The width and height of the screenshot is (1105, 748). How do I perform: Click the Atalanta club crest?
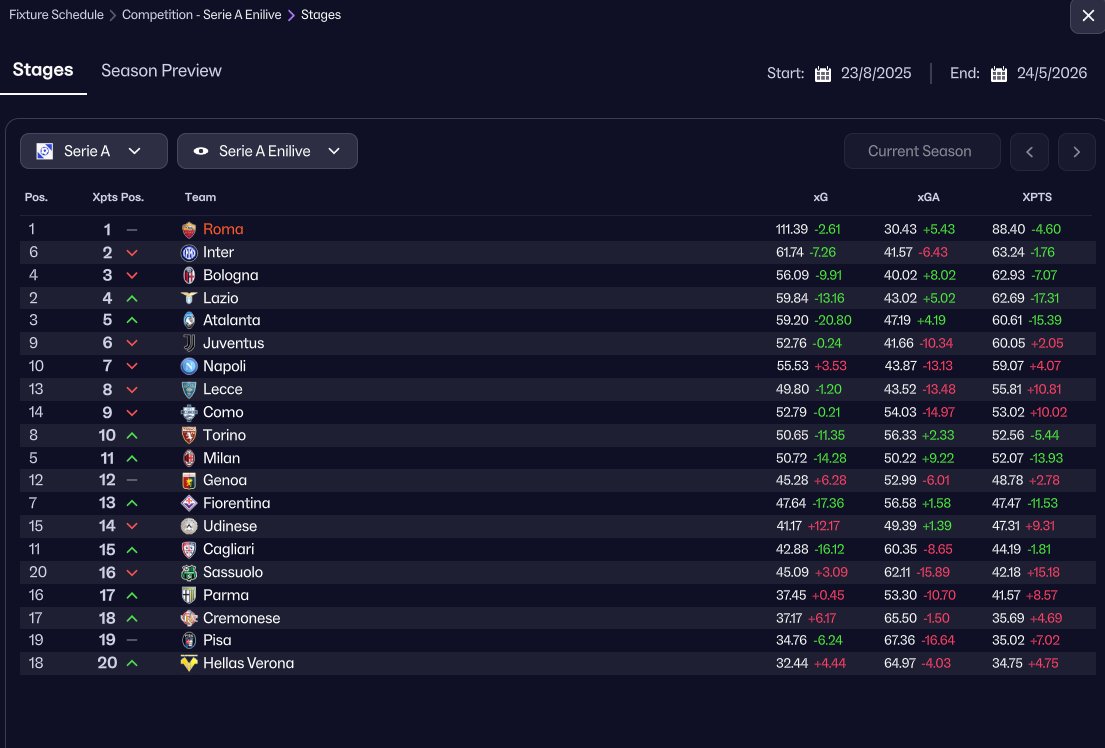[x=189, y=320]
